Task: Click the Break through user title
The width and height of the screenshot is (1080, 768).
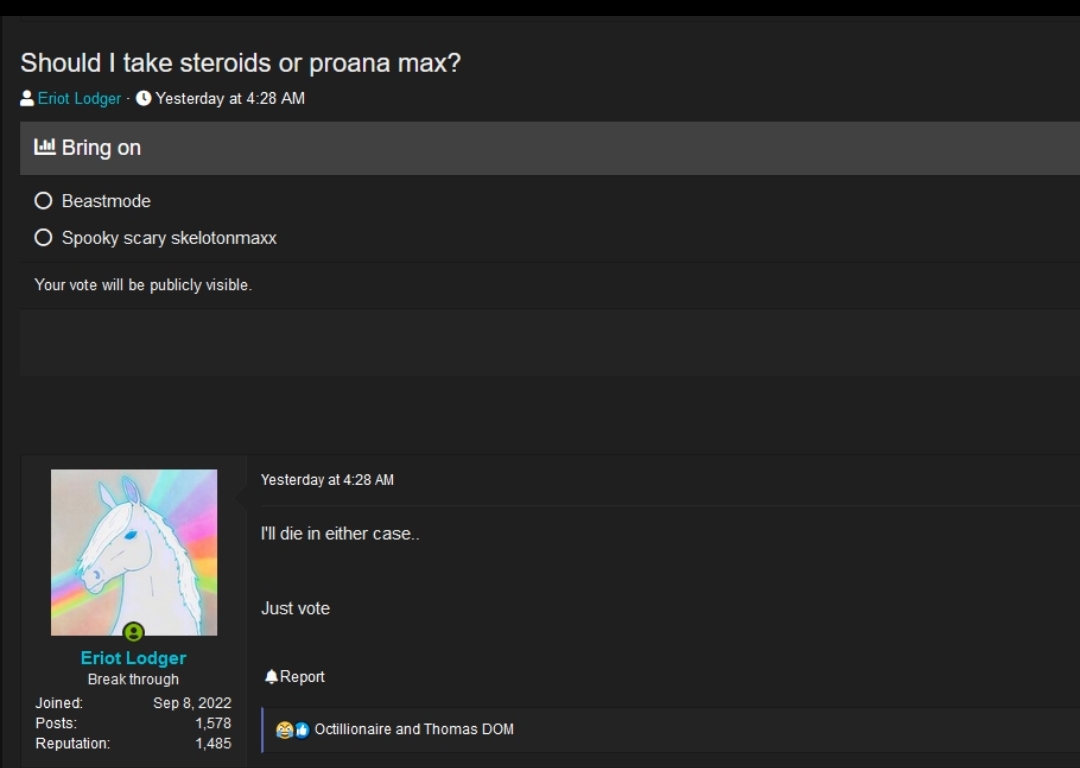Action: tap(134, 679)
